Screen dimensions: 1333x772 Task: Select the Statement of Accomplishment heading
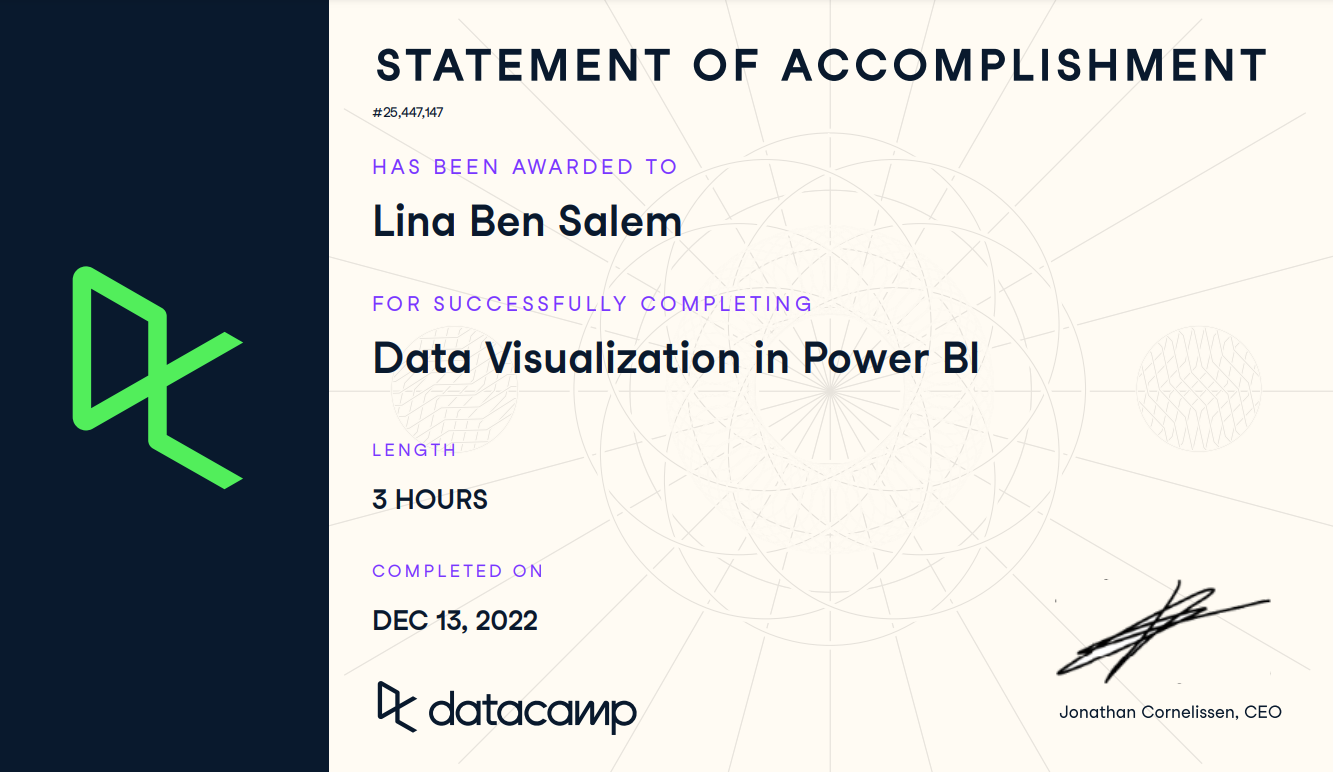coord(821,66)
